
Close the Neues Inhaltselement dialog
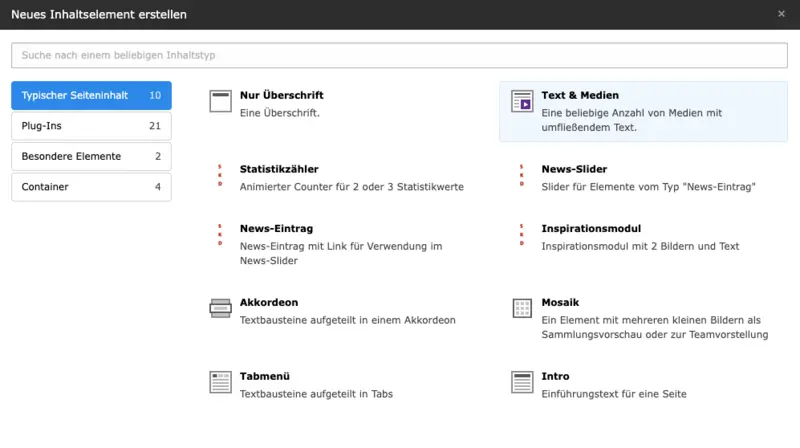pyautogui.click(x=781, y=14)
